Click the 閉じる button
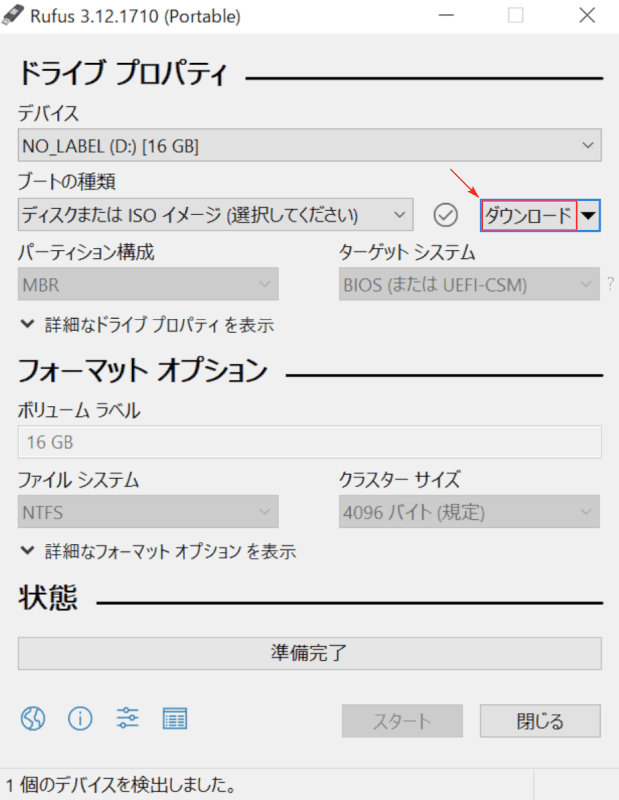 pos(540,721)
